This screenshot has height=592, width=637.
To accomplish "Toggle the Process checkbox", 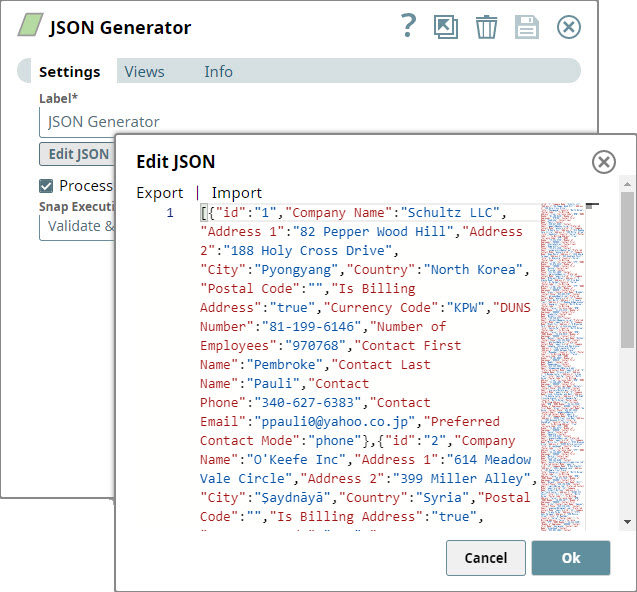I will click(46, 185).
